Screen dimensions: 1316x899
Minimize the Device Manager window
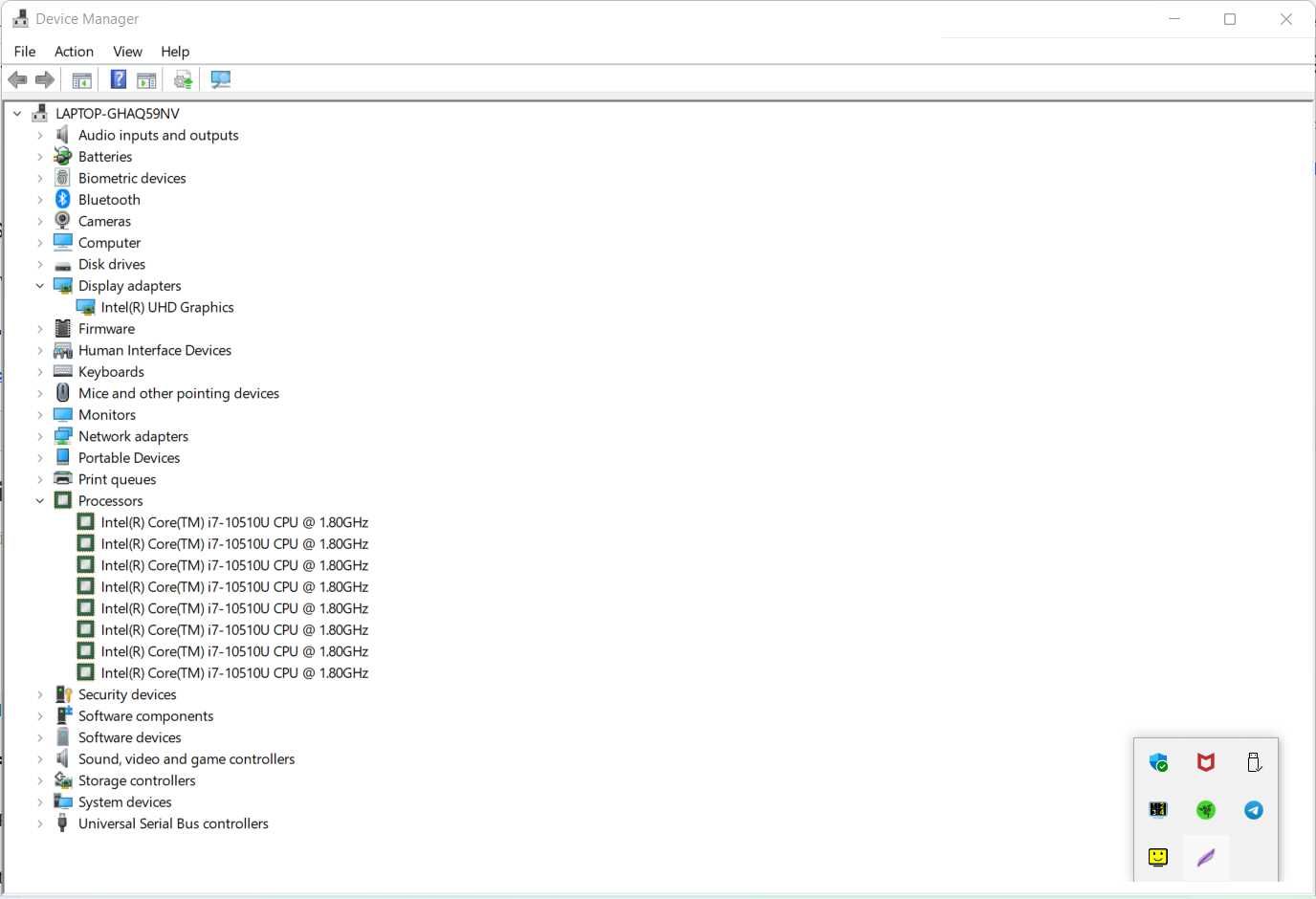(x=1174, y=19)
